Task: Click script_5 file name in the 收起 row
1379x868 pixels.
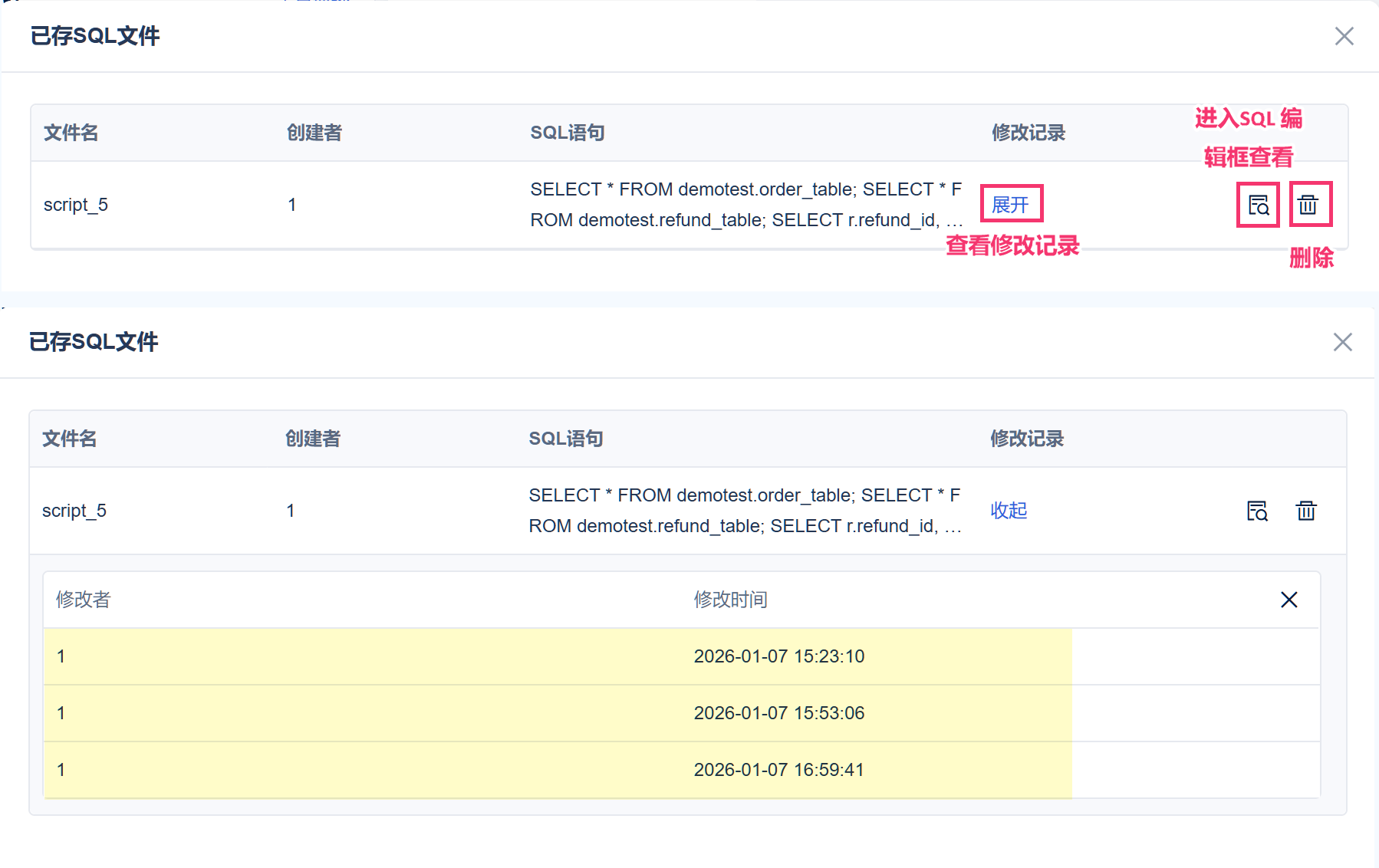Action: coord(74,511)
